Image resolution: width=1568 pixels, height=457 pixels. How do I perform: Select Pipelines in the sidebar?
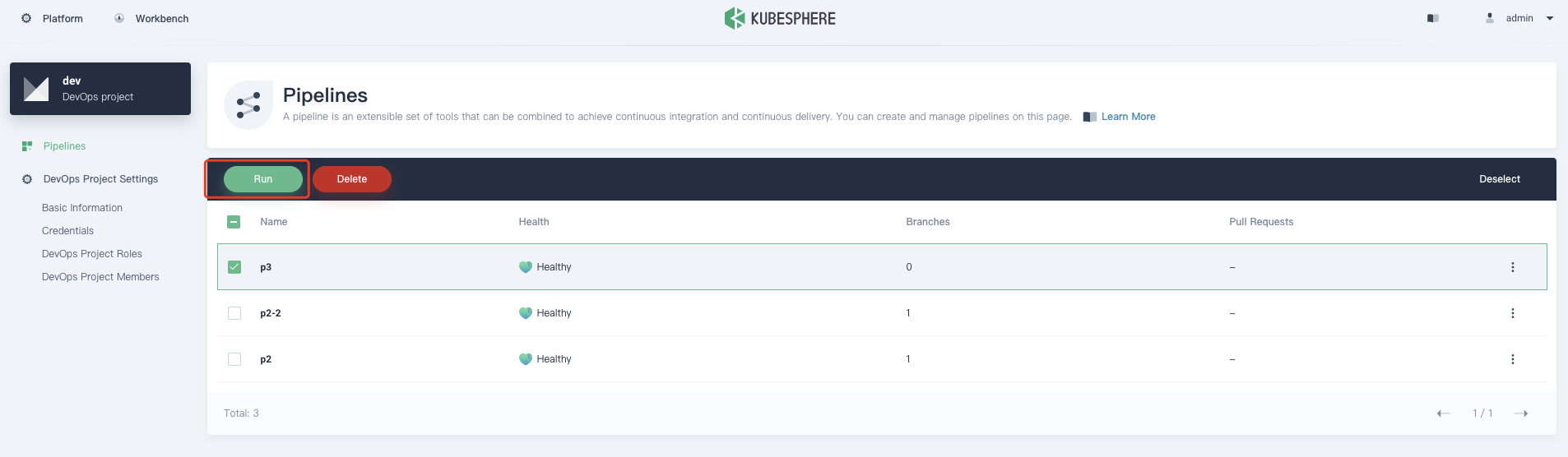64,146
